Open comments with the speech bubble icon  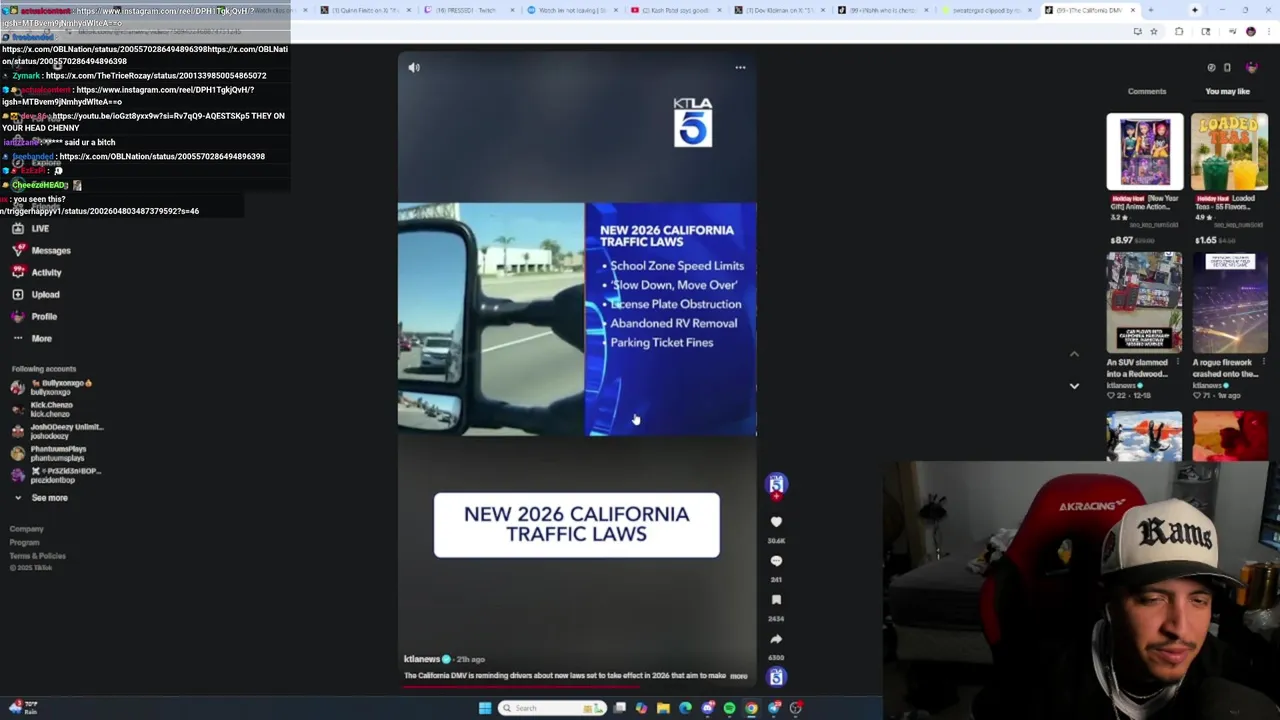tap(776, 561)
